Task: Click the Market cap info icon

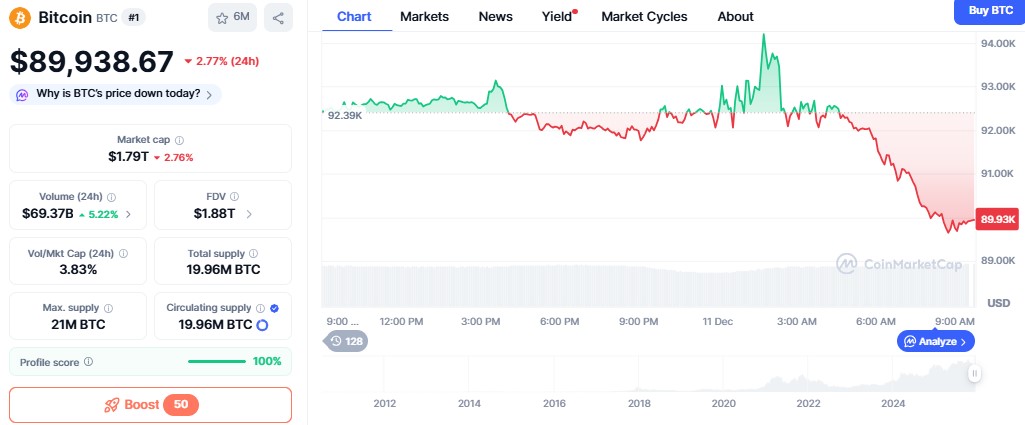Action: pyautogui.click(x=180, y=141)
